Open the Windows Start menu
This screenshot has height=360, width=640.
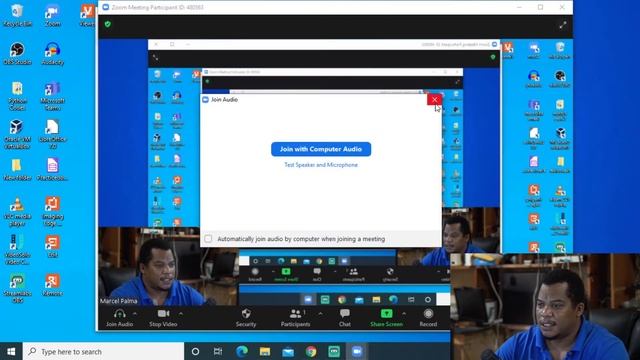11,351
